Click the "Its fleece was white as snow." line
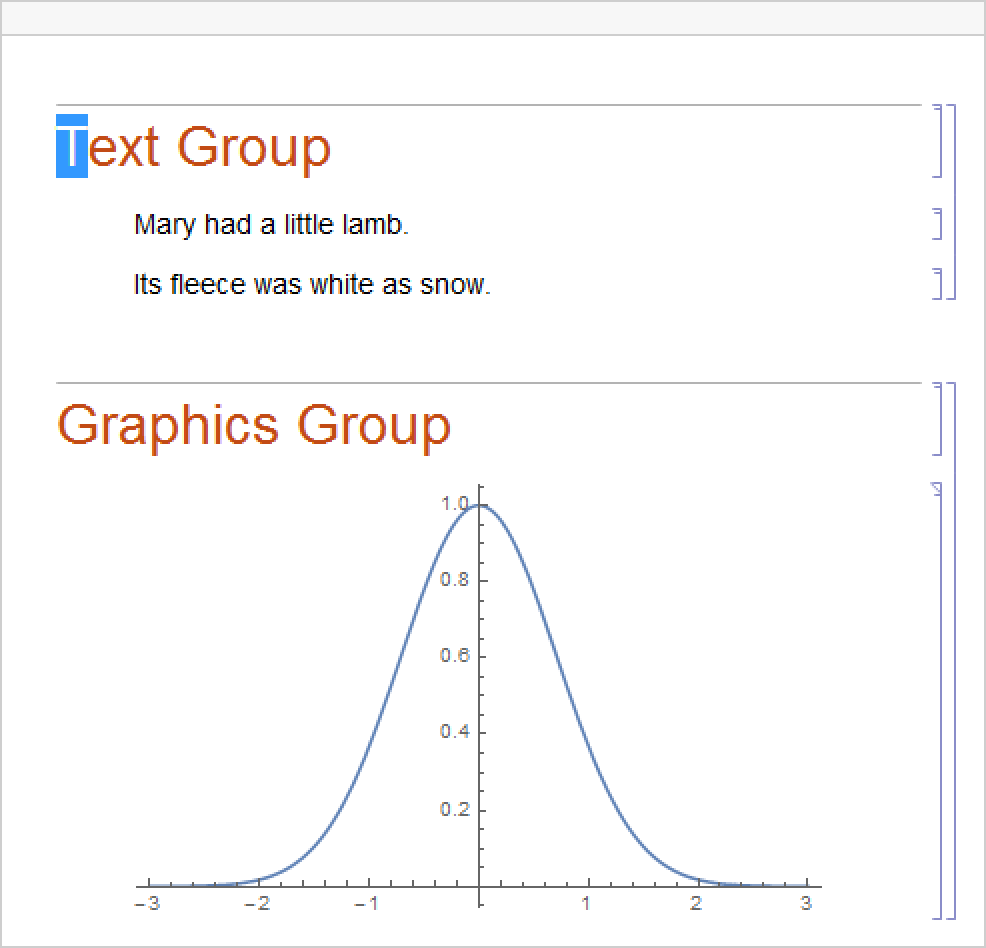 tap(312, 285)
